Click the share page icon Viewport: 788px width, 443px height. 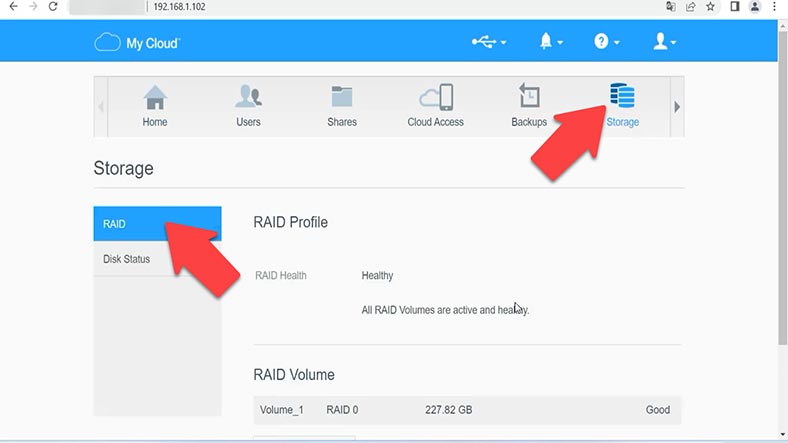click(x=691, y=7)
